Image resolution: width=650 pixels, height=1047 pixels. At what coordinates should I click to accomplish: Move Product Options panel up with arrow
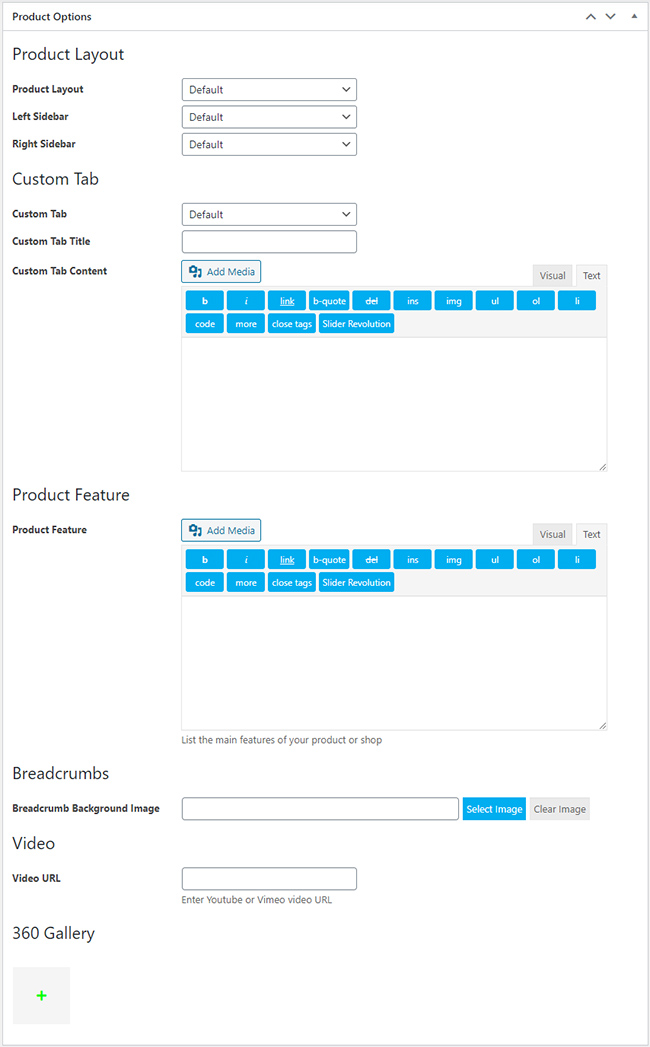click(591, 17)
